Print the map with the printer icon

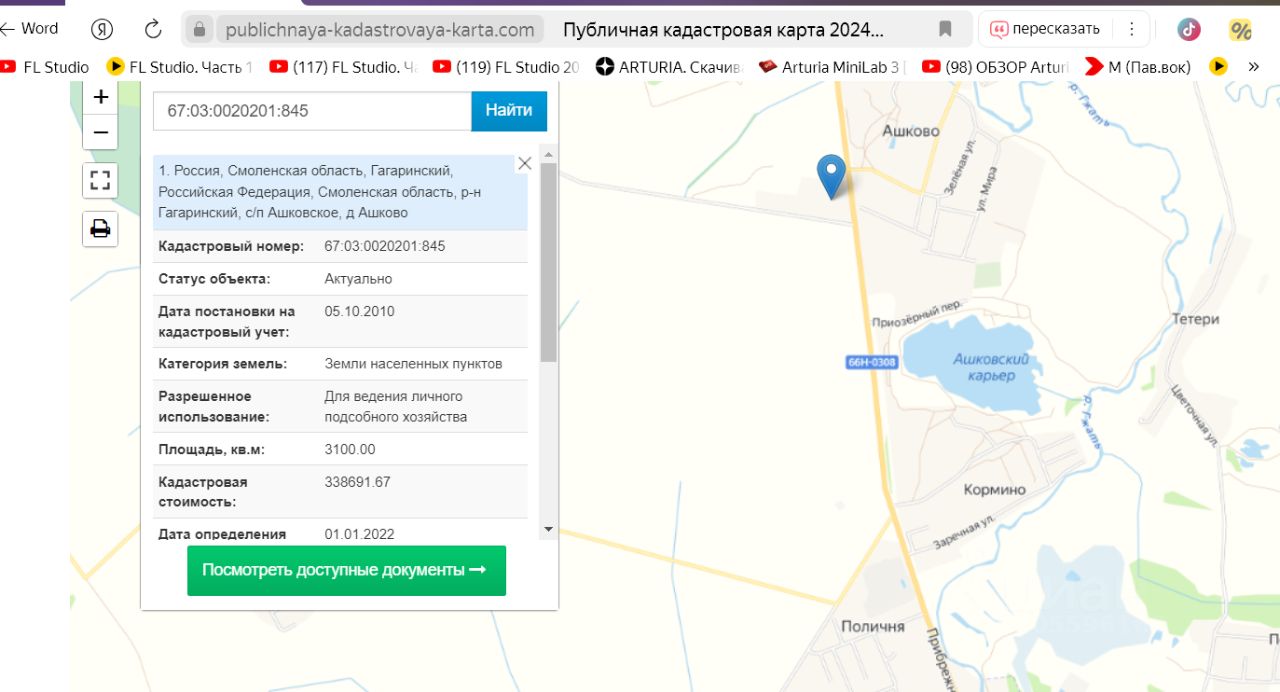click(100, 229)
